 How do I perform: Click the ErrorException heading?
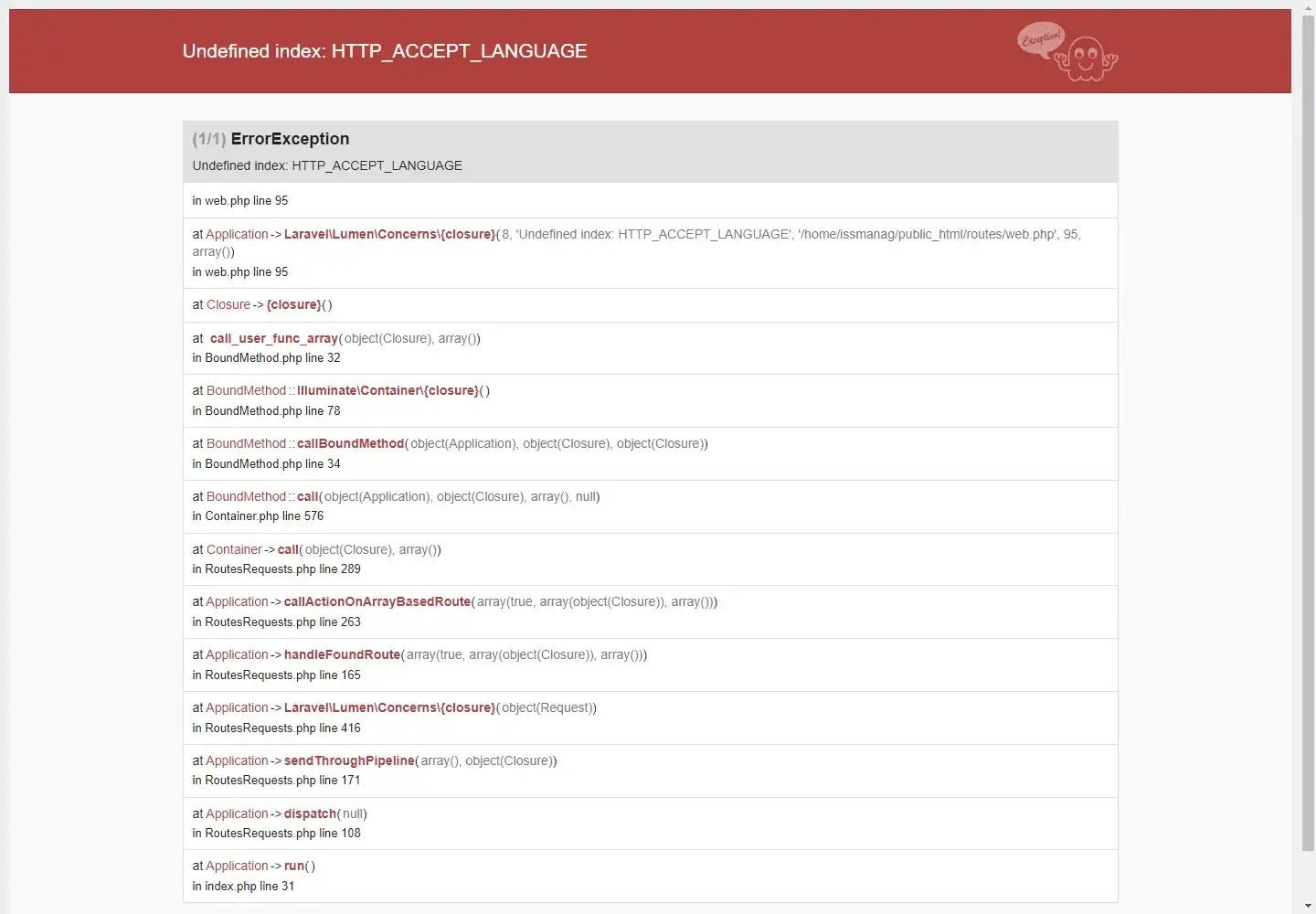tap(290, 139)
